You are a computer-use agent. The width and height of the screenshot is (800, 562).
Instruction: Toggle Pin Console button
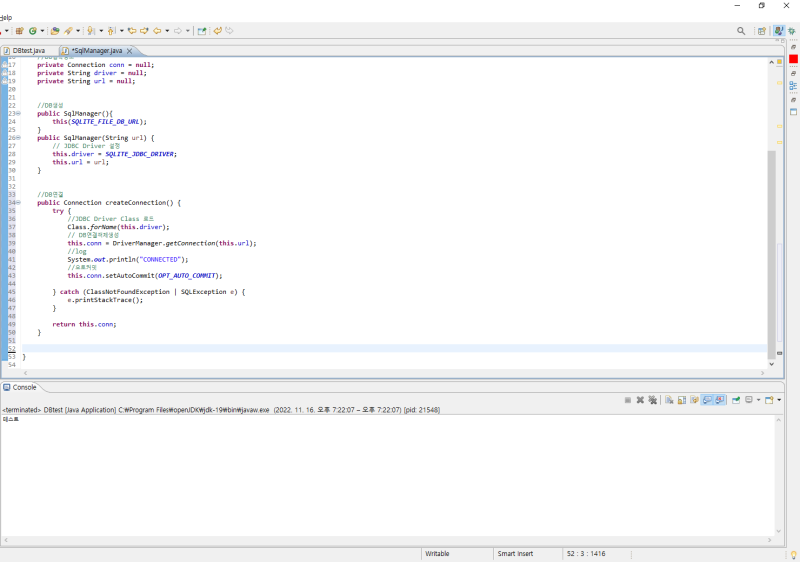736,400
